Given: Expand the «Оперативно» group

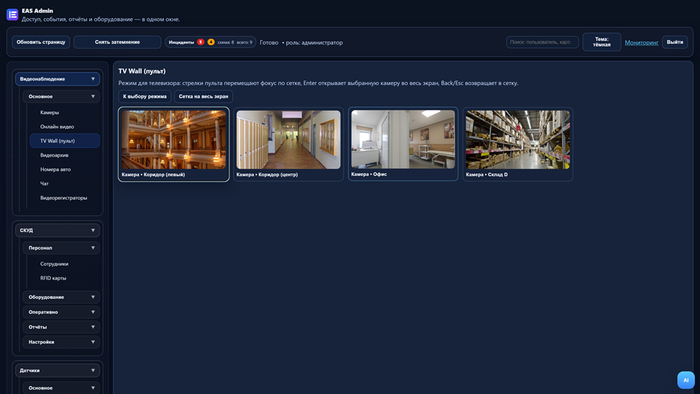Looking at the screenshot, I should coord(61,312).
